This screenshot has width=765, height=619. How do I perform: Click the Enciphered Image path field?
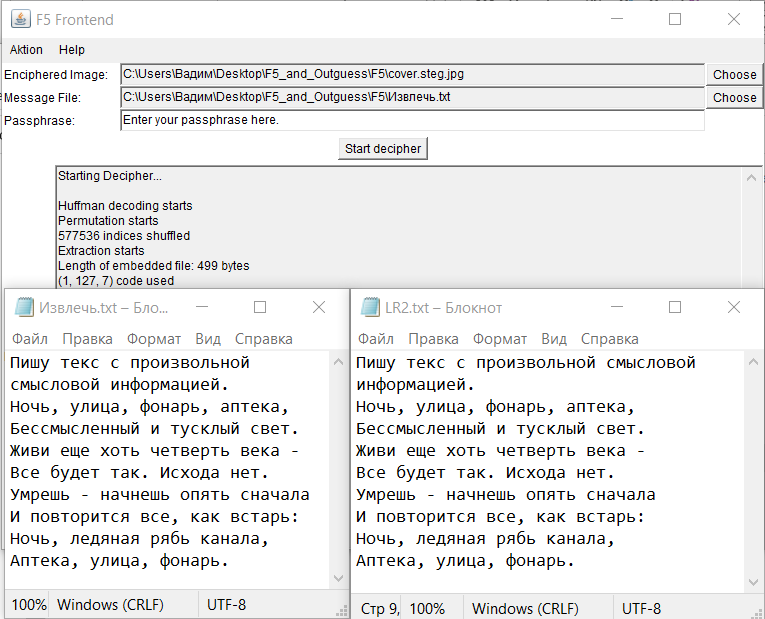coord(412,74)
